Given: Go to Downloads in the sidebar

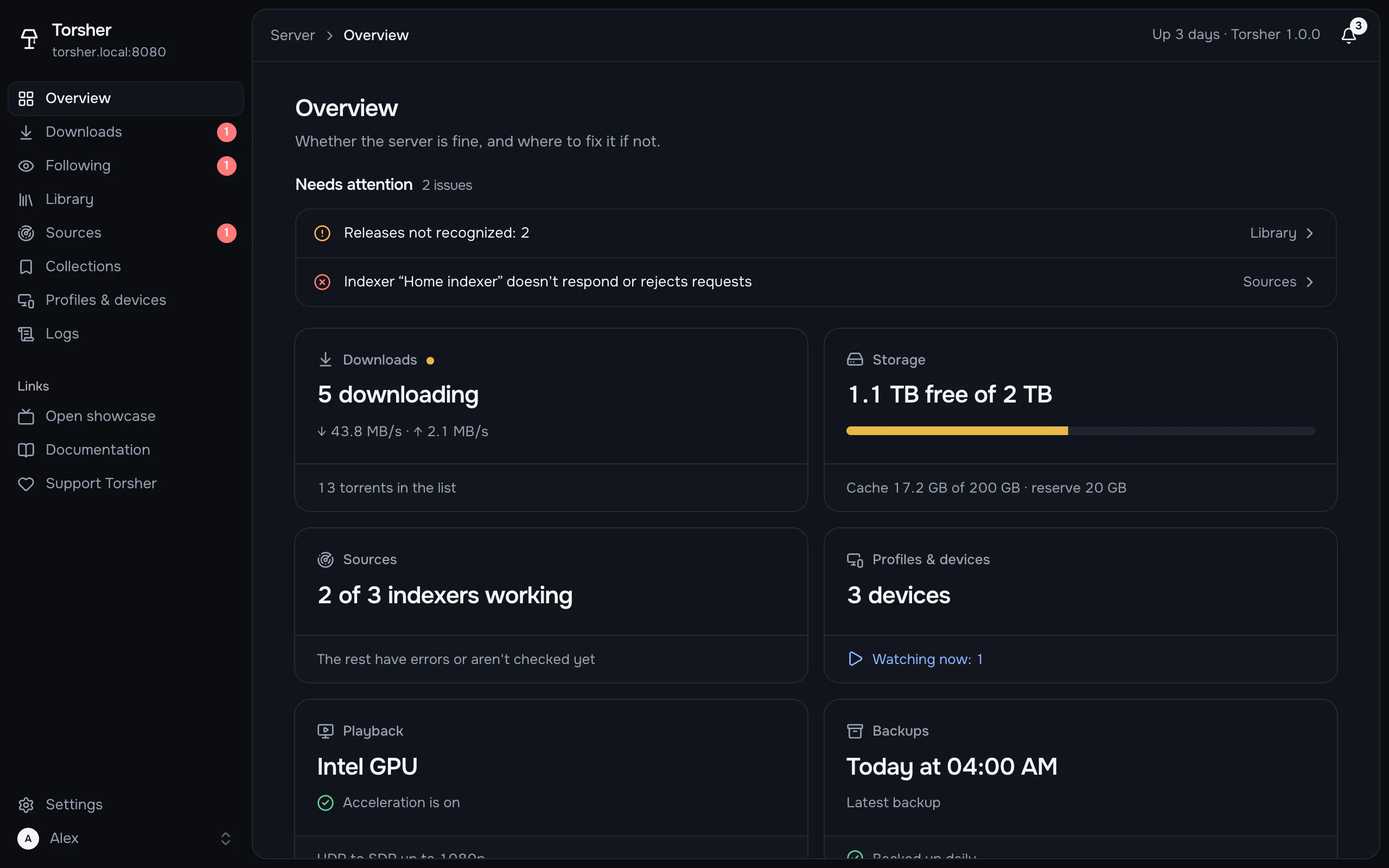Looking at the screenshot, I should coord(126,132).
